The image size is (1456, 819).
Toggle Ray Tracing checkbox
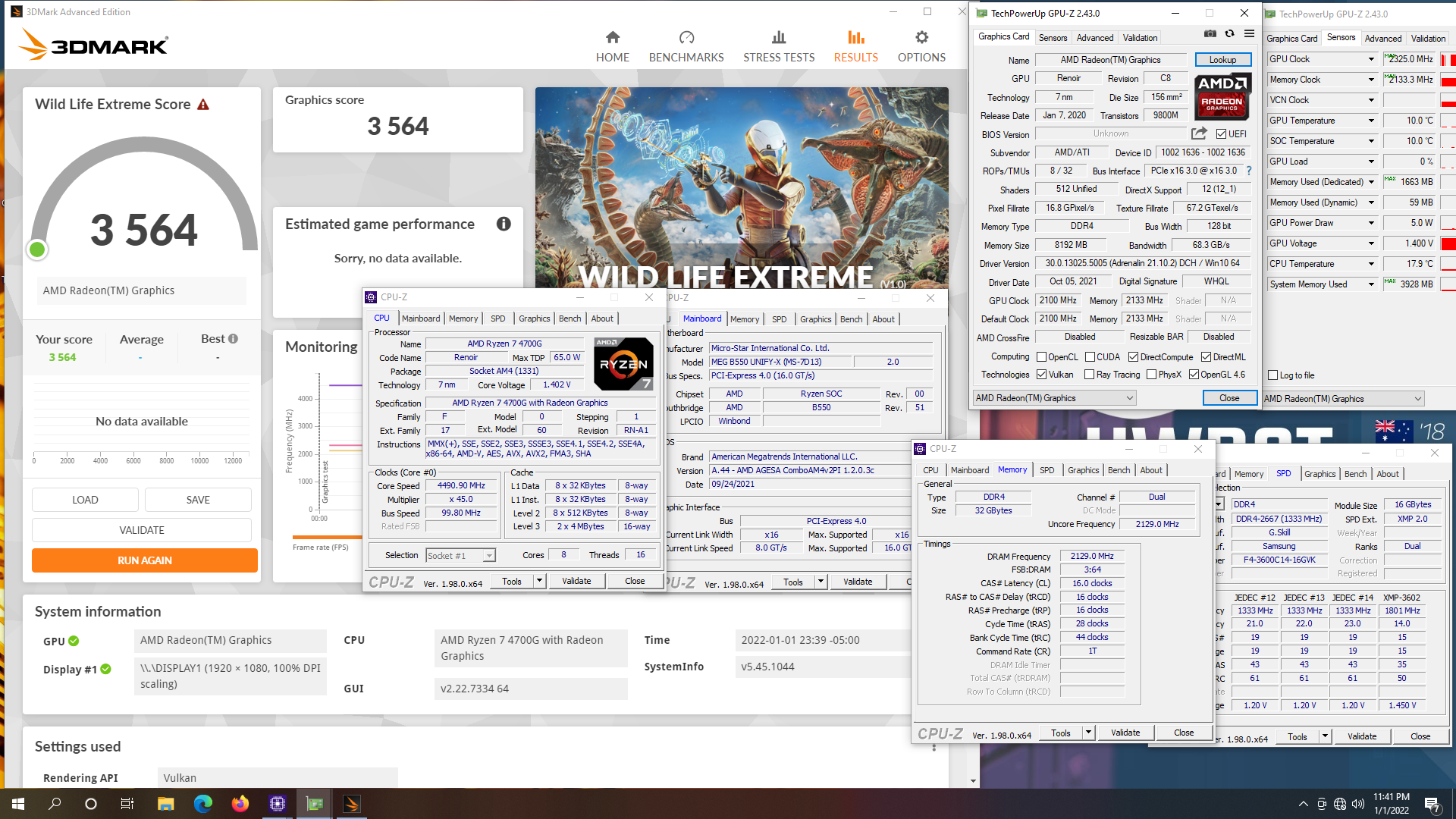1090,375
